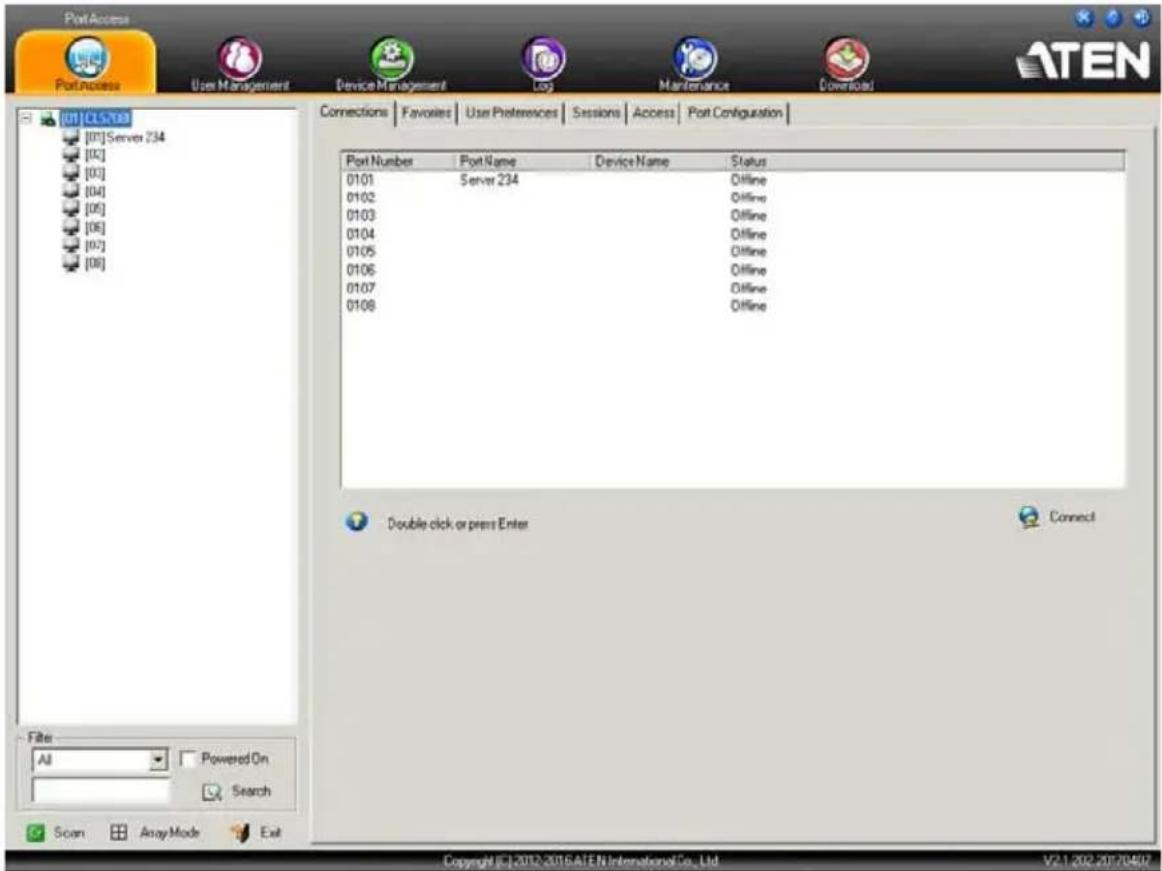Click the monitor icon for port [05]
Screen dimensions: 1162x871
(71, 208)
